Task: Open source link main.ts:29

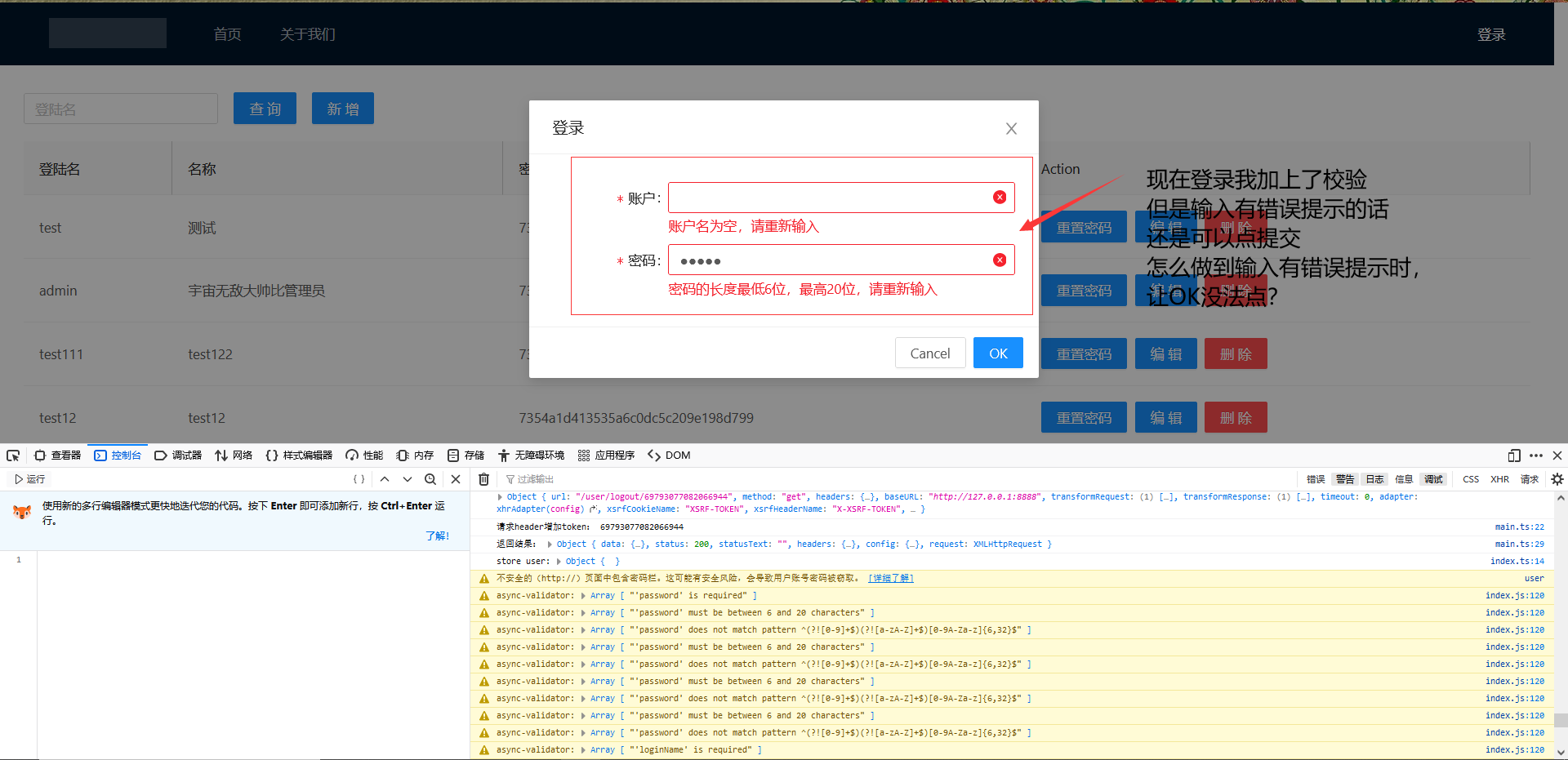Action: click(x=1519, y=544)
